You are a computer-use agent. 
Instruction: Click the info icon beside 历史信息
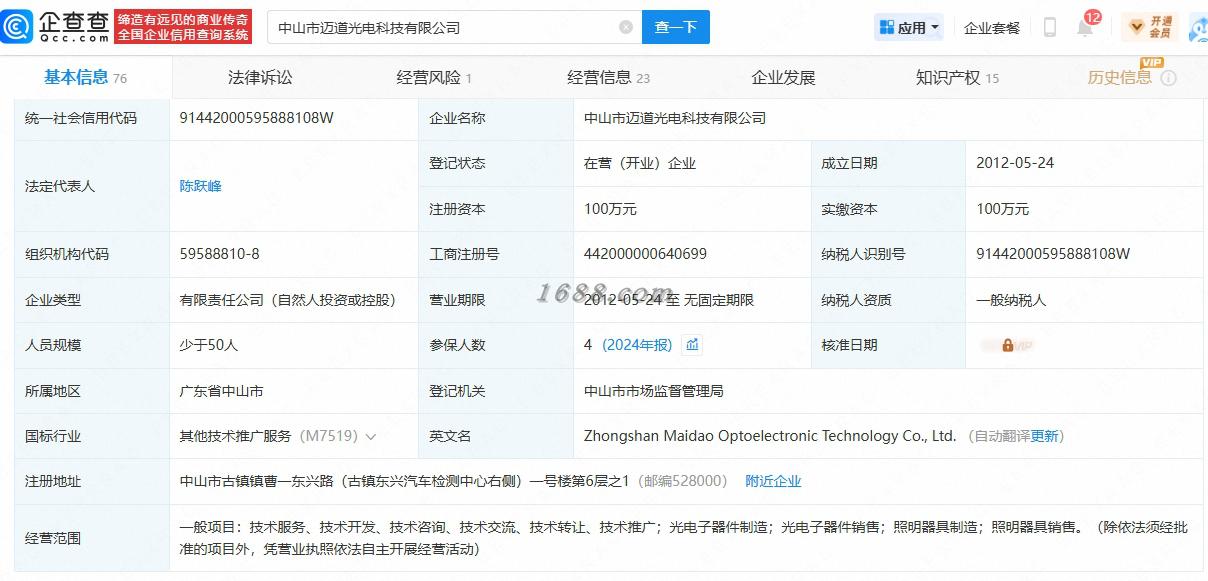(x=1168, y=78)
